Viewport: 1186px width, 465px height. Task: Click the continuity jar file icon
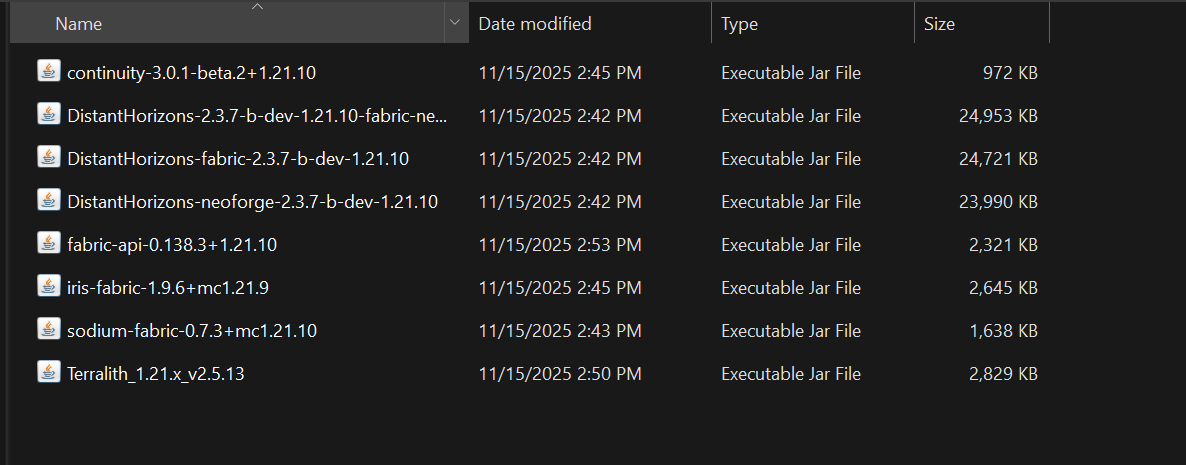click(x=48, y=71)
